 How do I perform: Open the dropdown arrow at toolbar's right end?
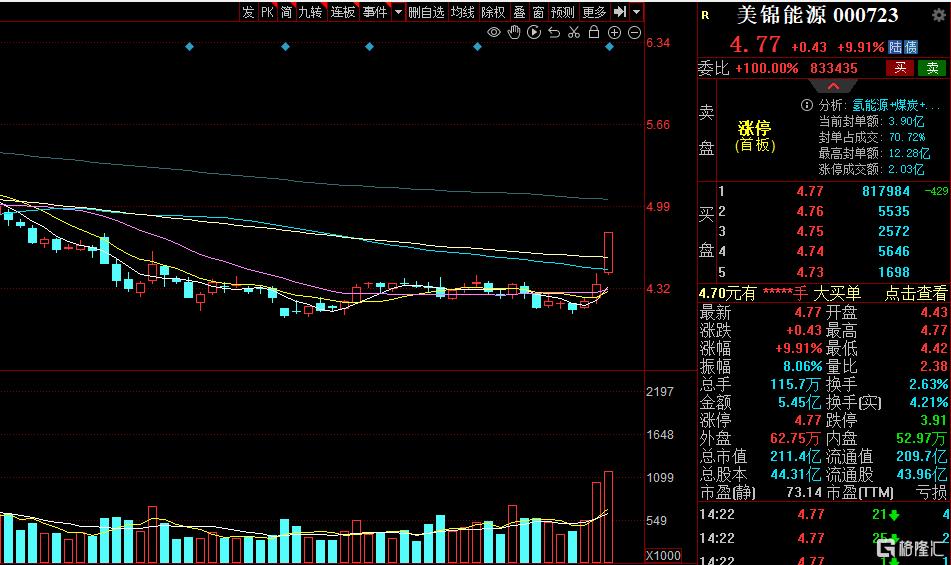tap(636, 12)
